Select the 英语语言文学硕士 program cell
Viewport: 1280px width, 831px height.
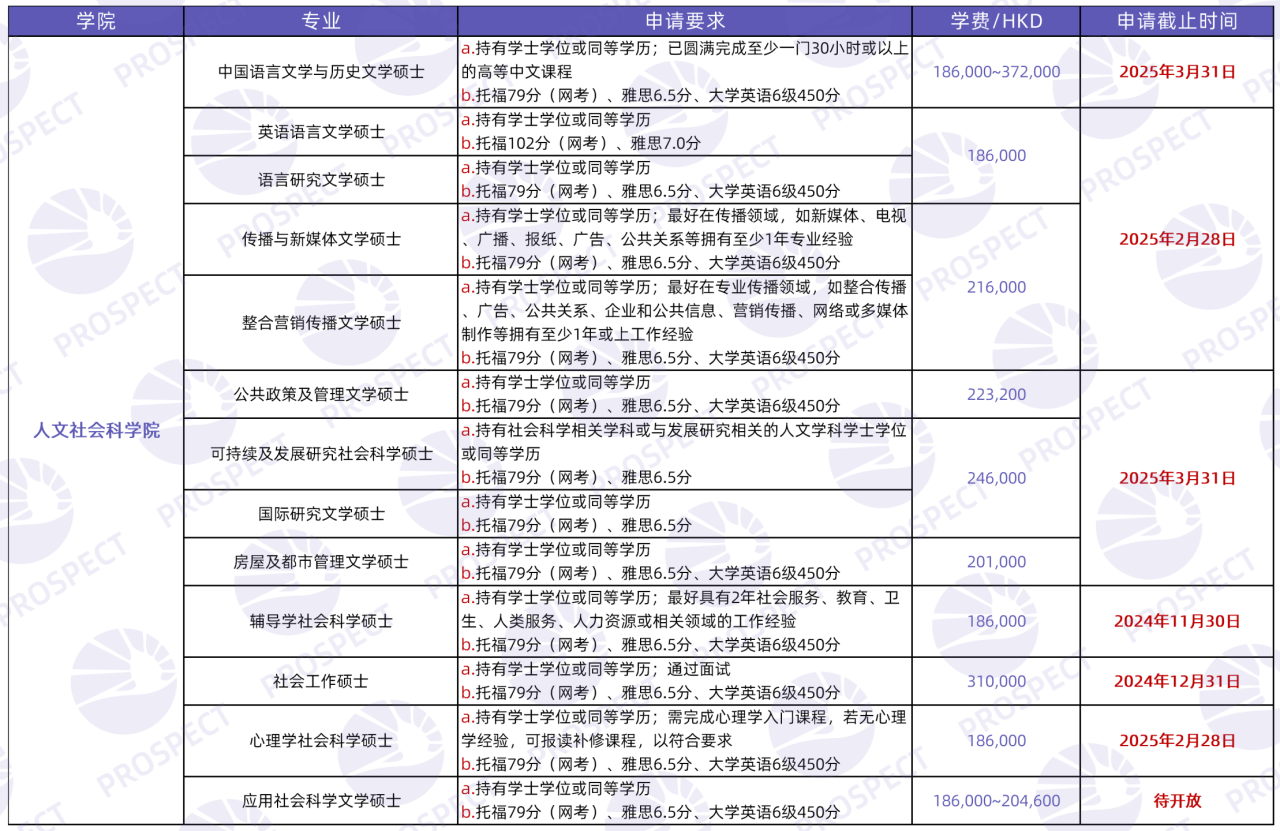pyautogui.click(x=321, y=131)
